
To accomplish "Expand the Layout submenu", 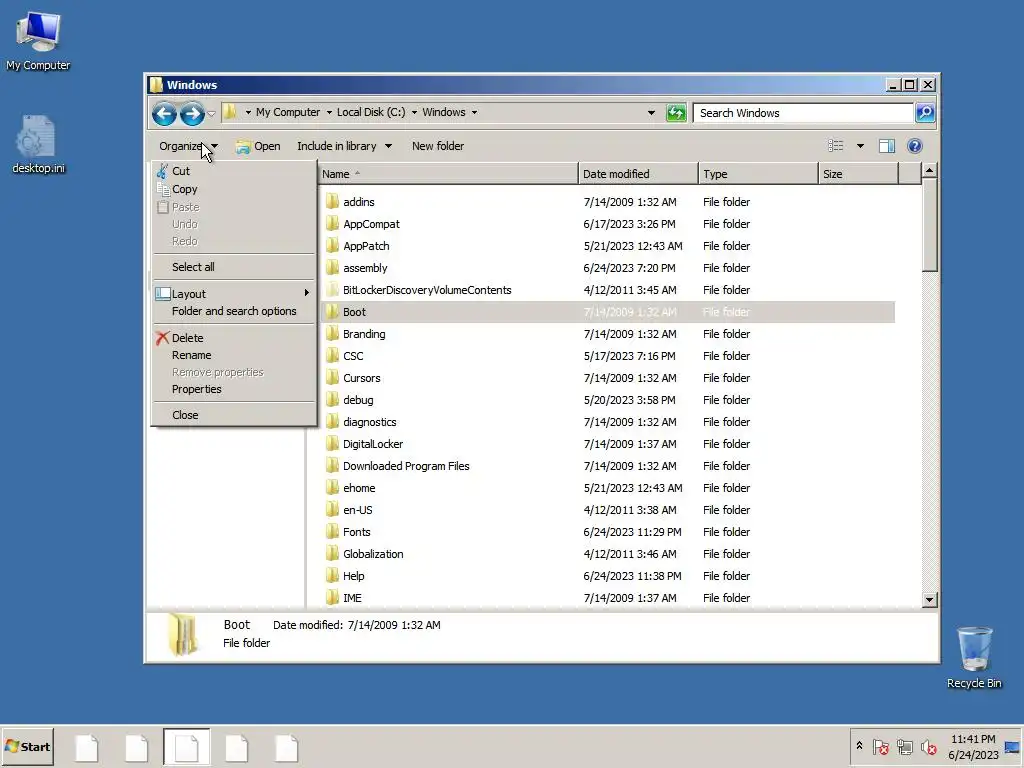I will point(232,293).
